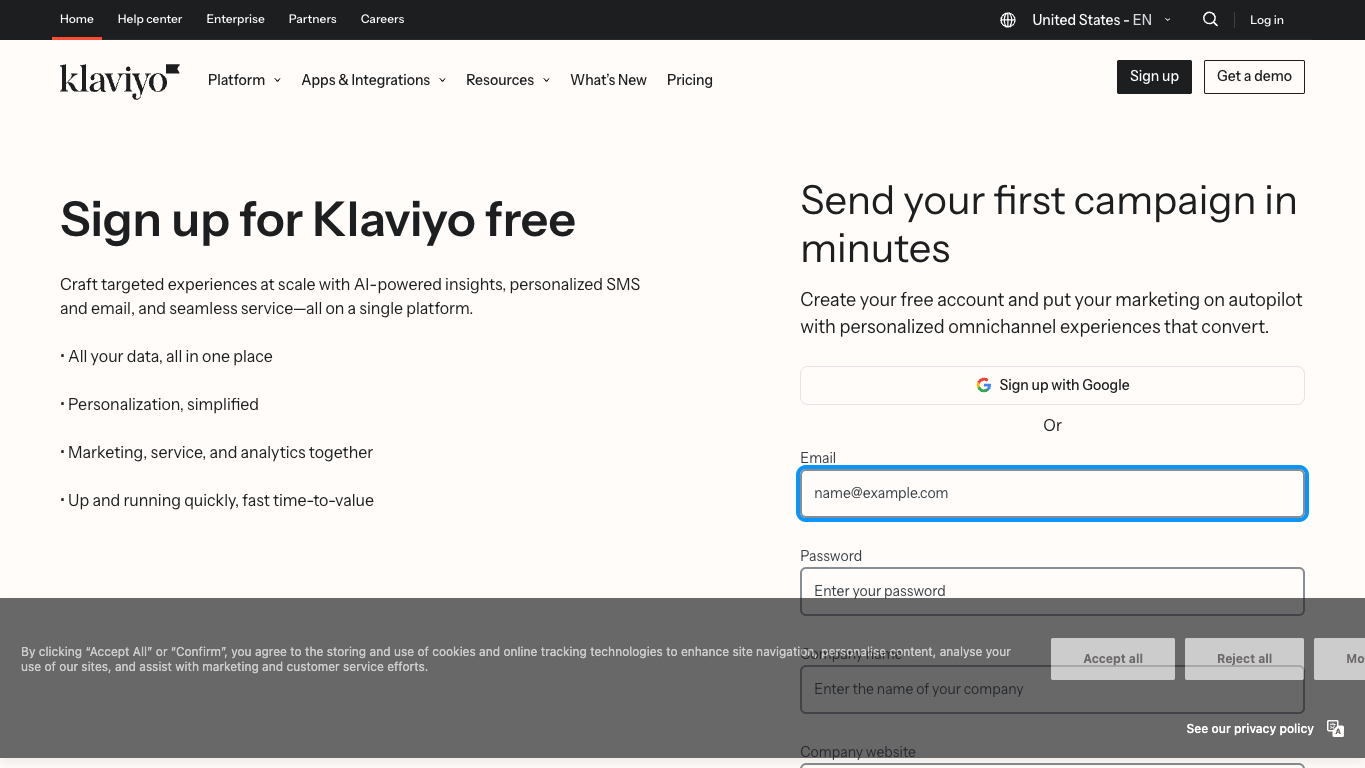This screenshot has width=1365, height=768.
Task: Focus the company name input field
Action: (1052, 689)
